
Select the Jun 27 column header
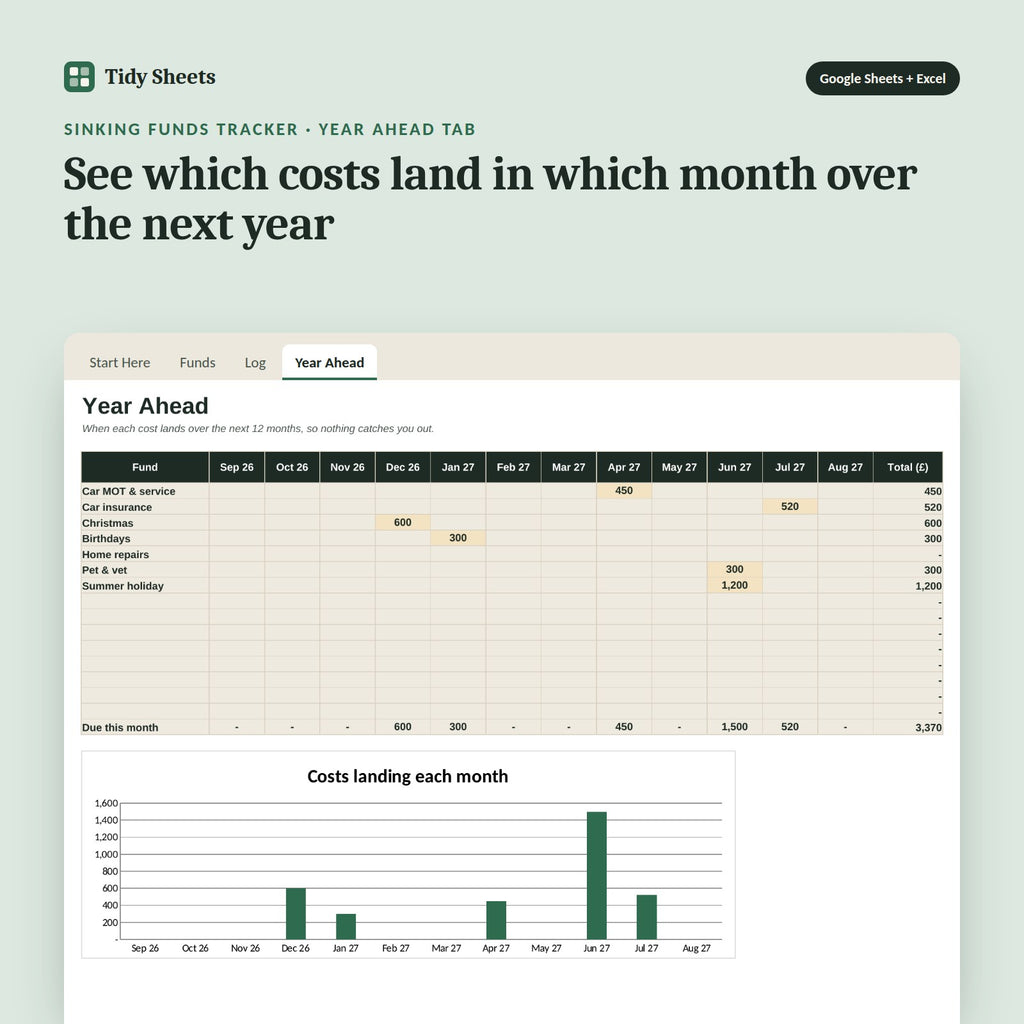coord(735,467)
